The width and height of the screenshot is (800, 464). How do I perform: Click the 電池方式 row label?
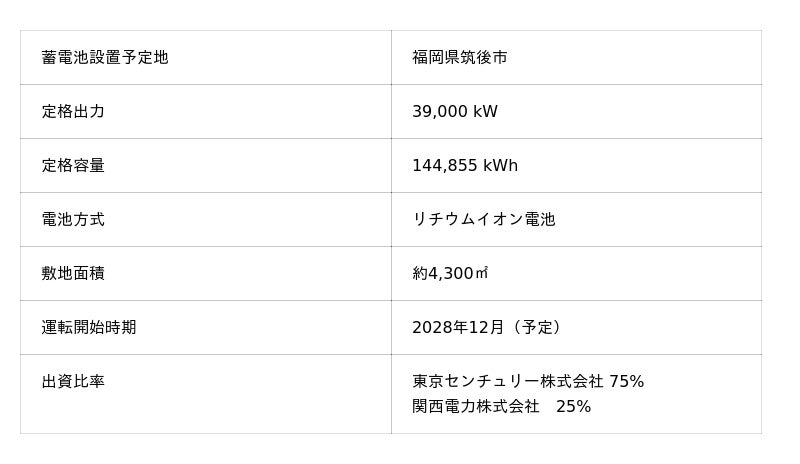(x=73, y=220)
